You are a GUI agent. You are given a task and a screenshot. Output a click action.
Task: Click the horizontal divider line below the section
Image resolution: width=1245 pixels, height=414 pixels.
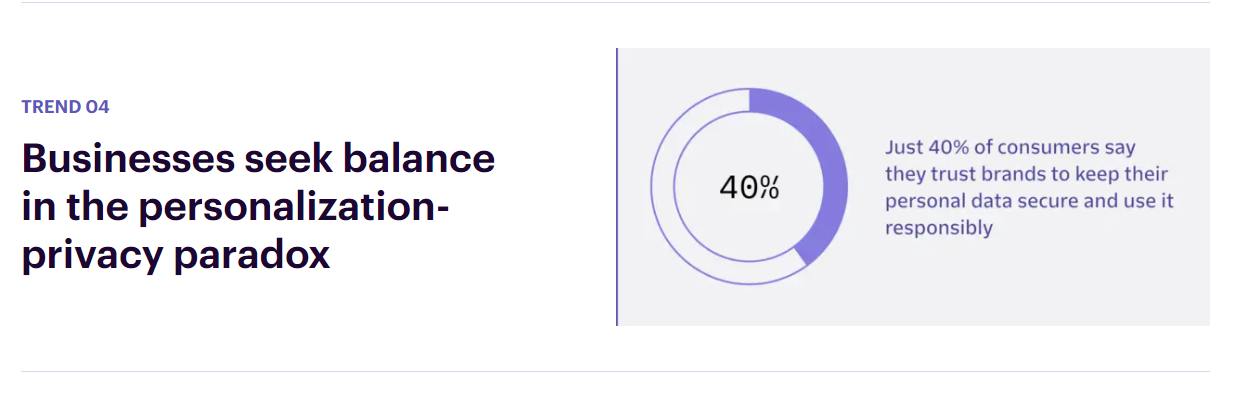pyautogui.click(x=615, y=372)
